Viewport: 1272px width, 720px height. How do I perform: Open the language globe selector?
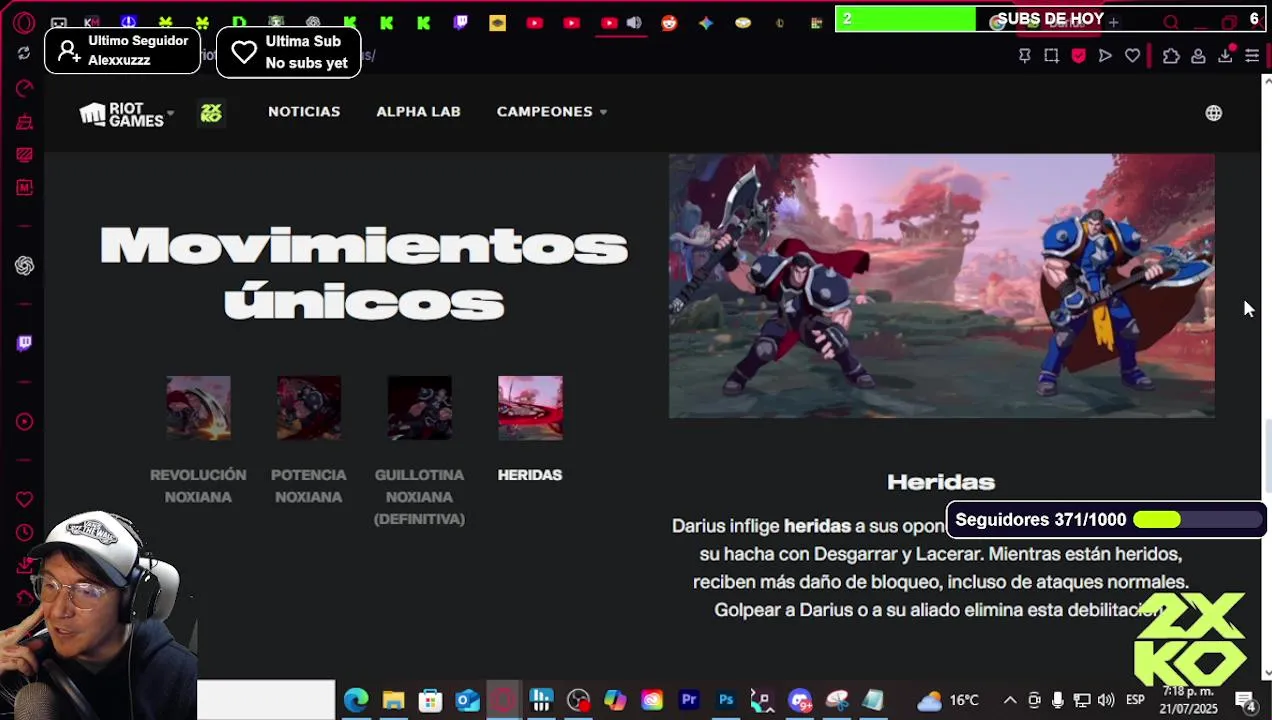coord(1213,113)
